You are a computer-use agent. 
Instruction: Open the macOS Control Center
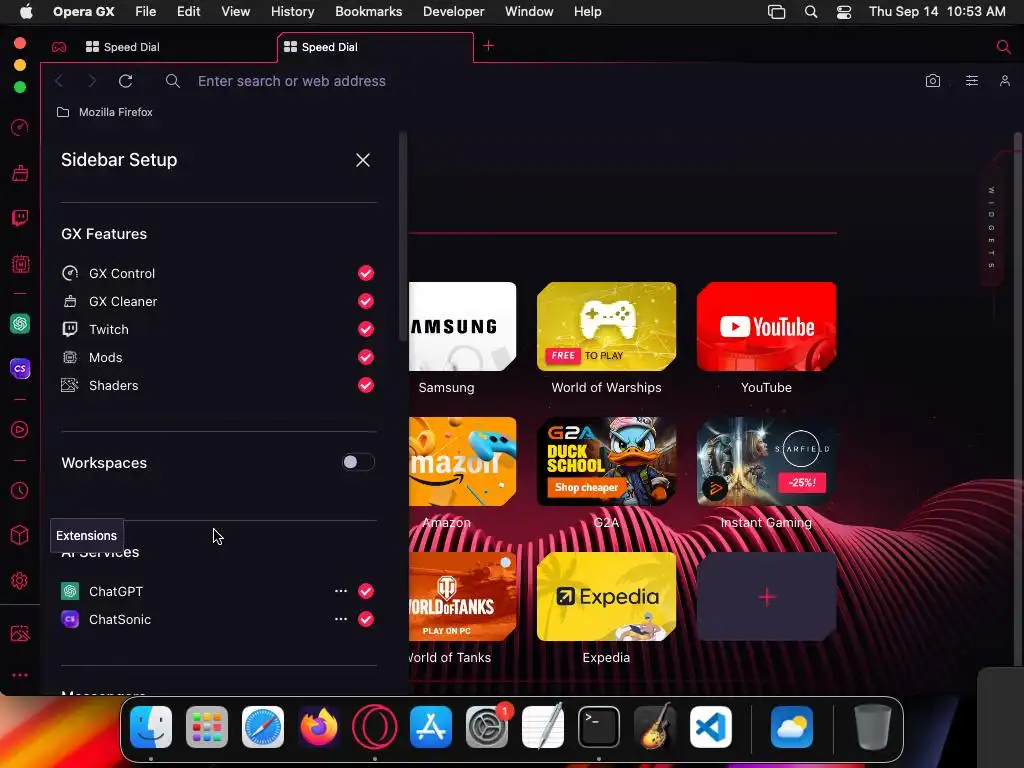(844, 12)
